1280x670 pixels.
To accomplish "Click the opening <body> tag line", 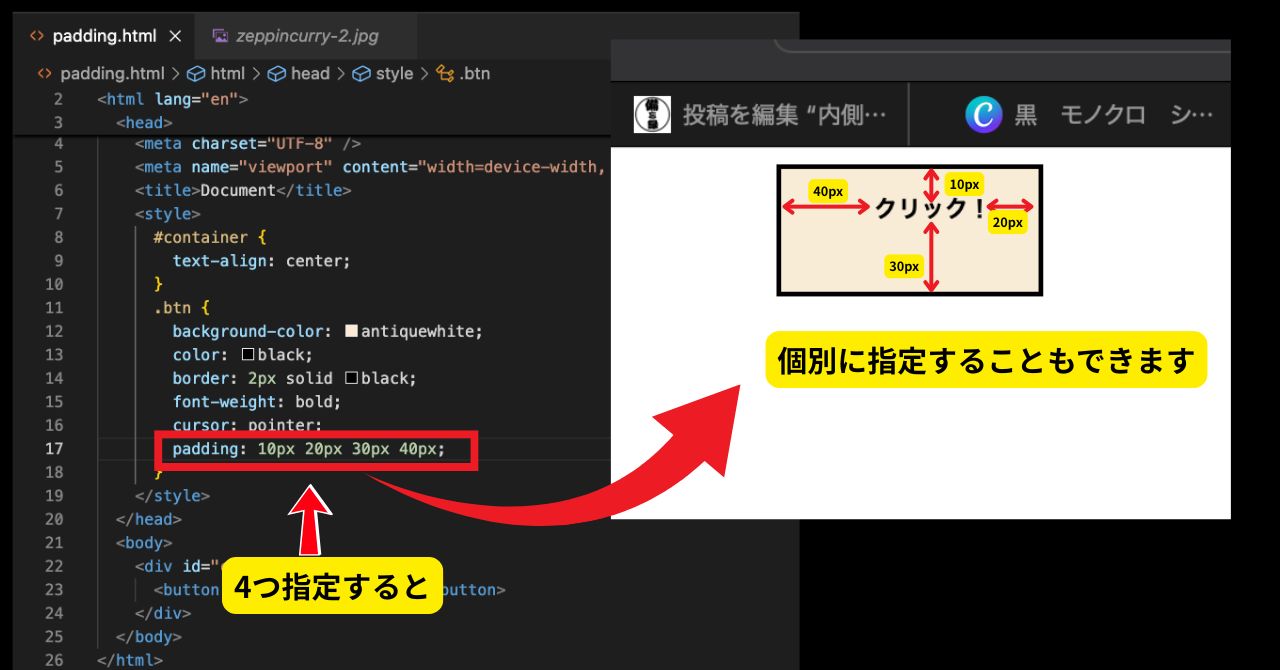I will (x=144, y=543).
